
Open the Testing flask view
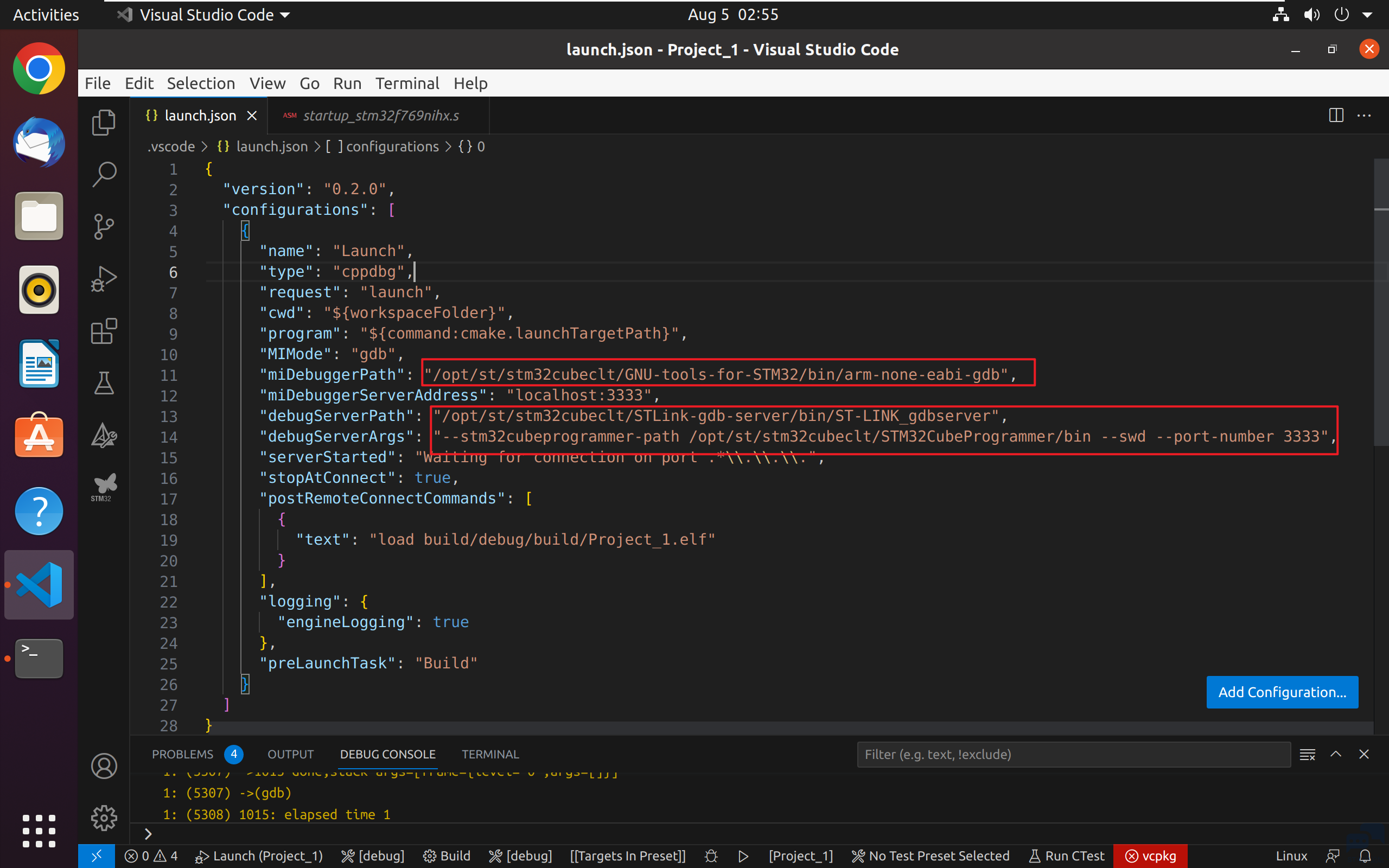(104, 383)
